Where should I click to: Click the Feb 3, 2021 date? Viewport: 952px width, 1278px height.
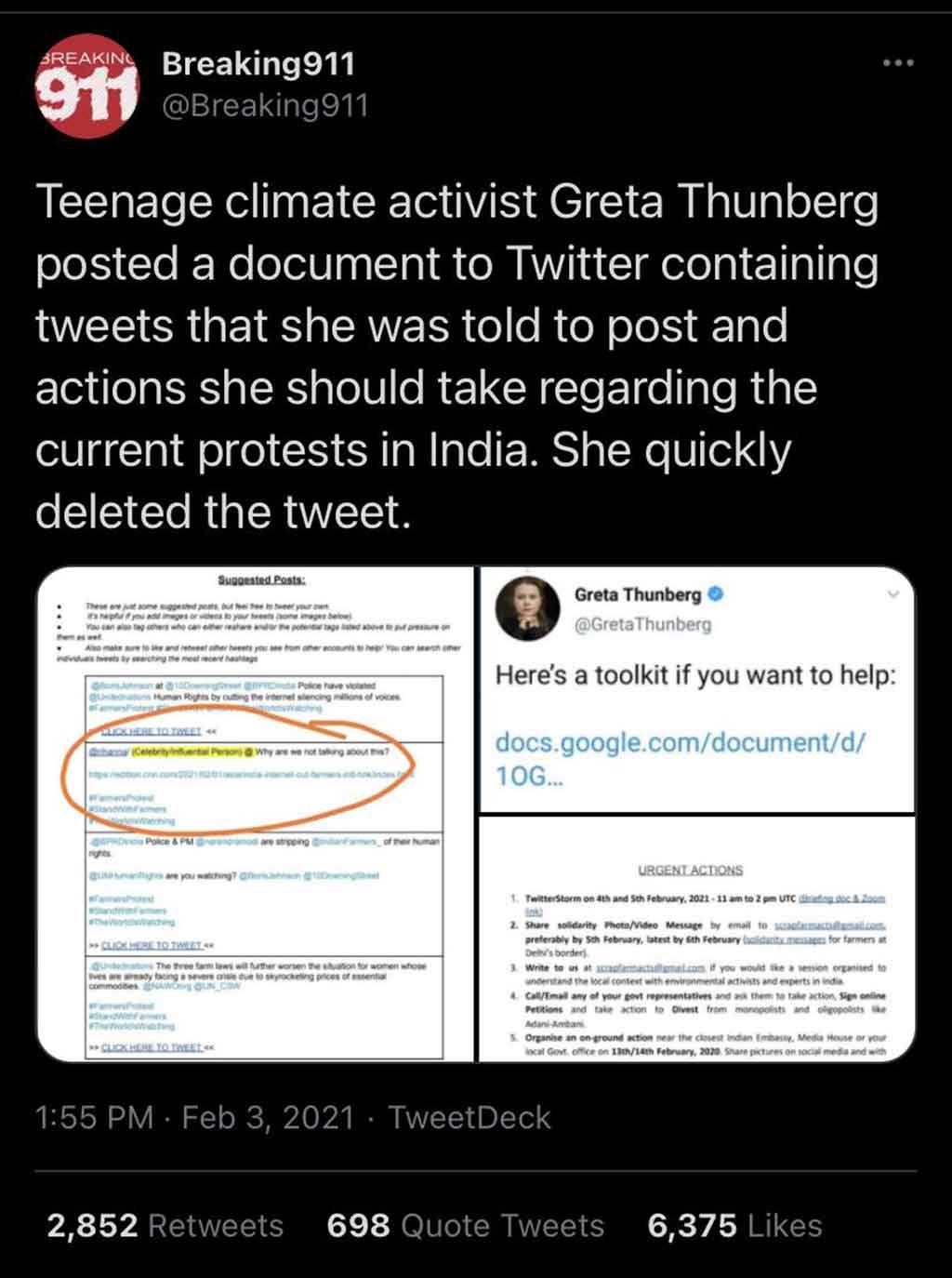coord(268,1117)
